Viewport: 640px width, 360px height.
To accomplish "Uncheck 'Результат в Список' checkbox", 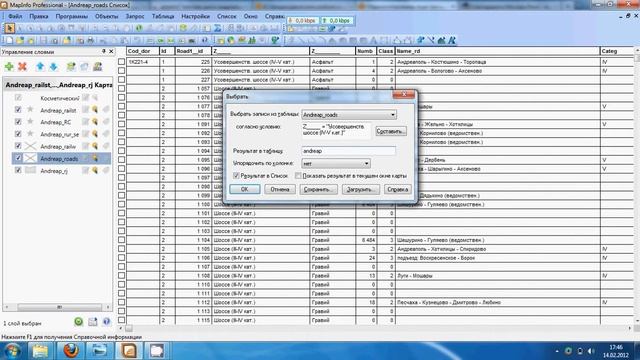I will [x=236, y=176].
